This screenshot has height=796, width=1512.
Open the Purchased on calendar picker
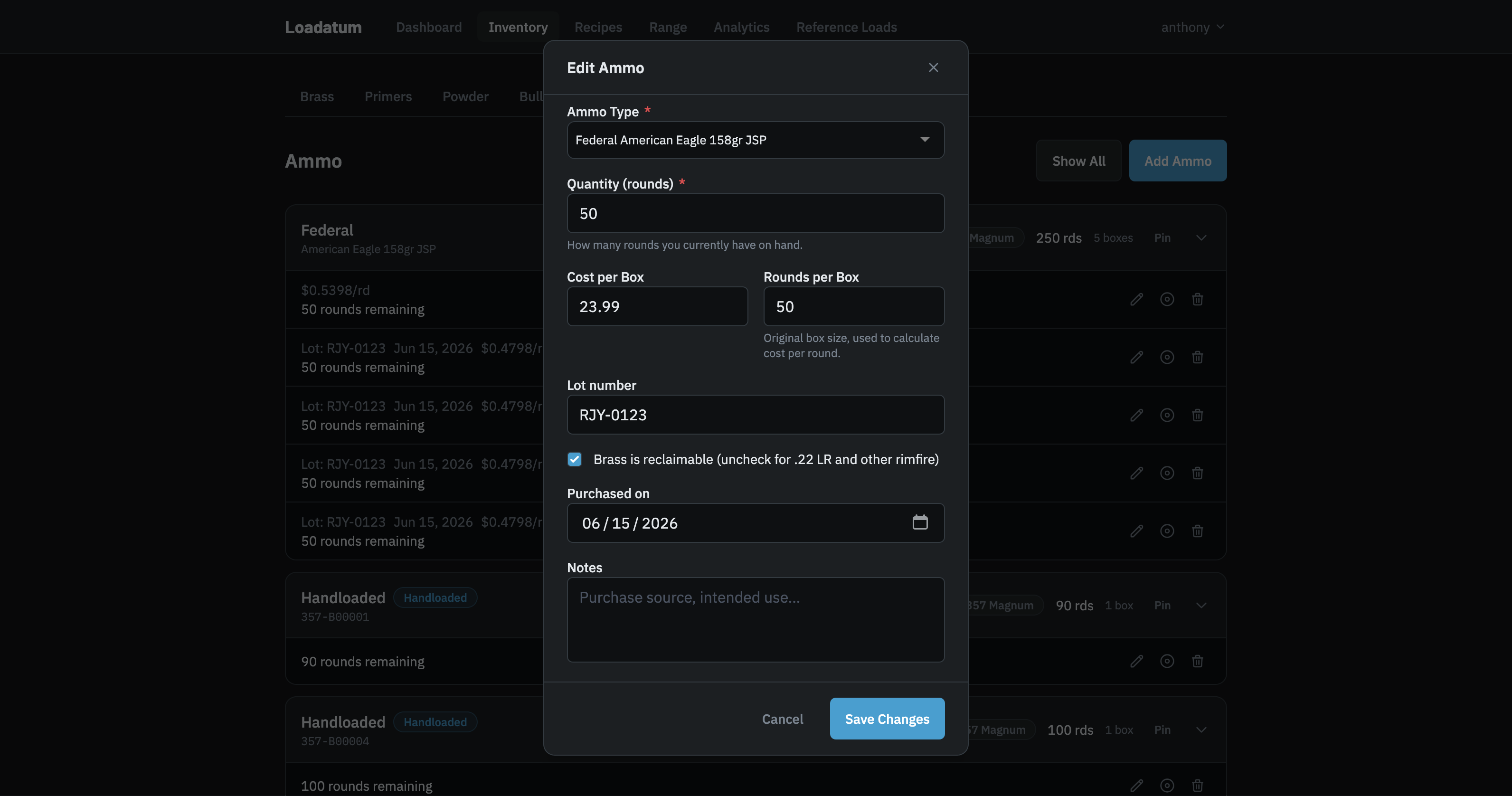pyautogui.click(x=920, y=522)
